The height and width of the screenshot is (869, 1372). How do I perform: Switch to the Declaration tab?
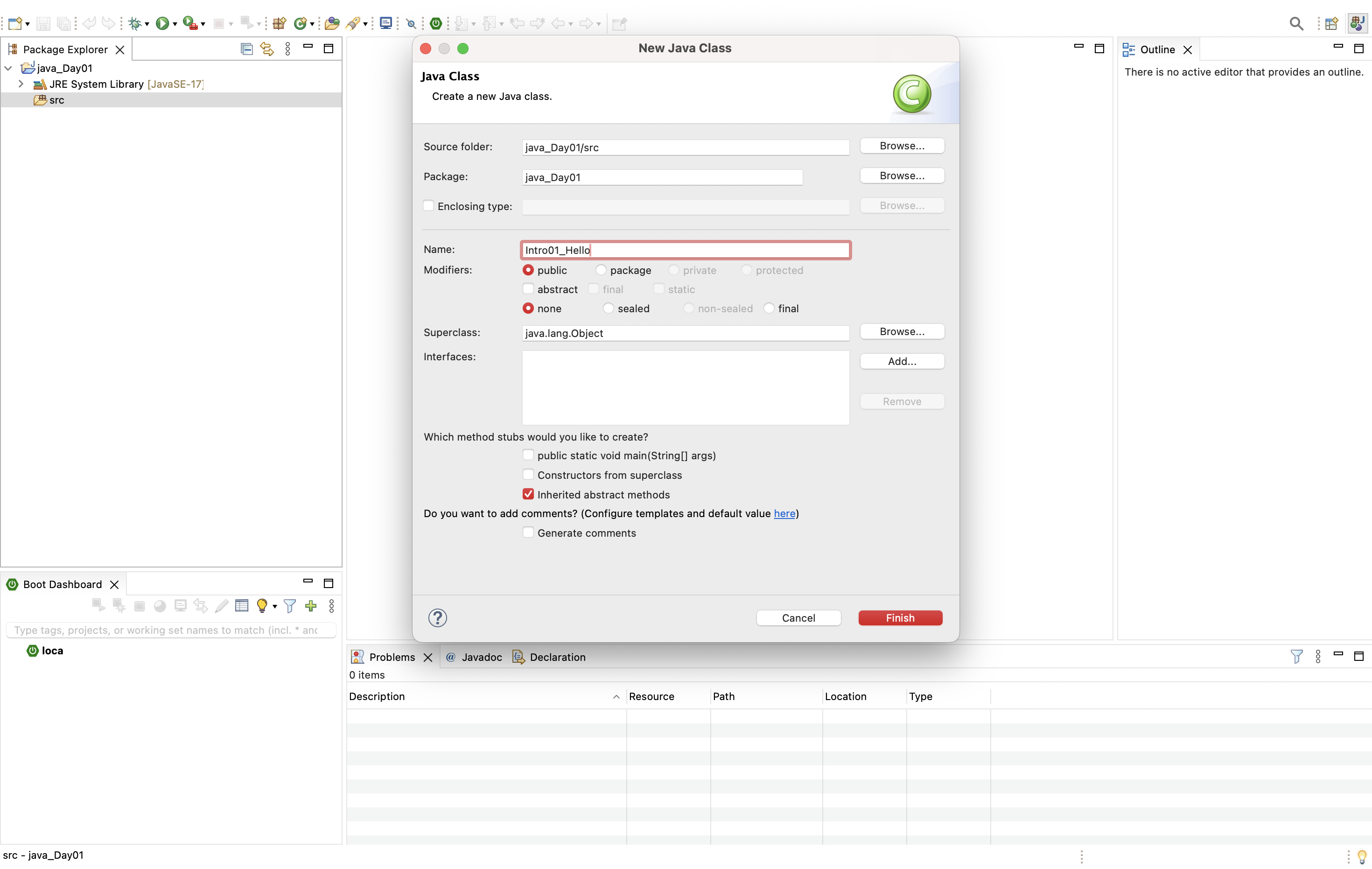[549, 657]
